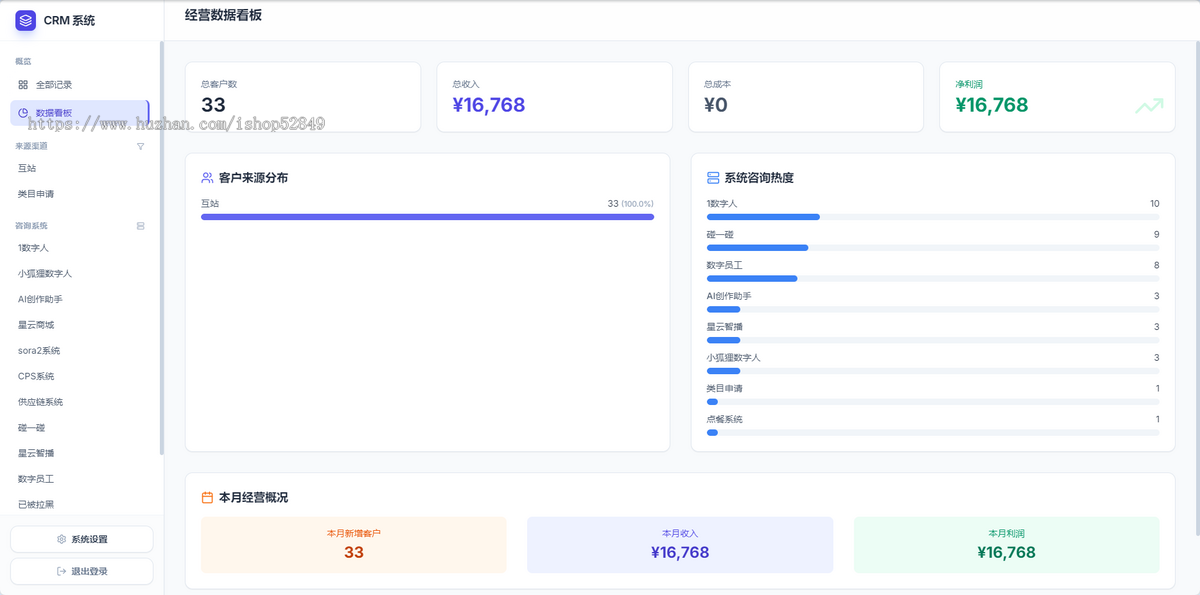This screenshot has width=1200, height=595.
Task: Click the 互站 100% progress bar
Action: pyautogui.click(x=428, y=216)
